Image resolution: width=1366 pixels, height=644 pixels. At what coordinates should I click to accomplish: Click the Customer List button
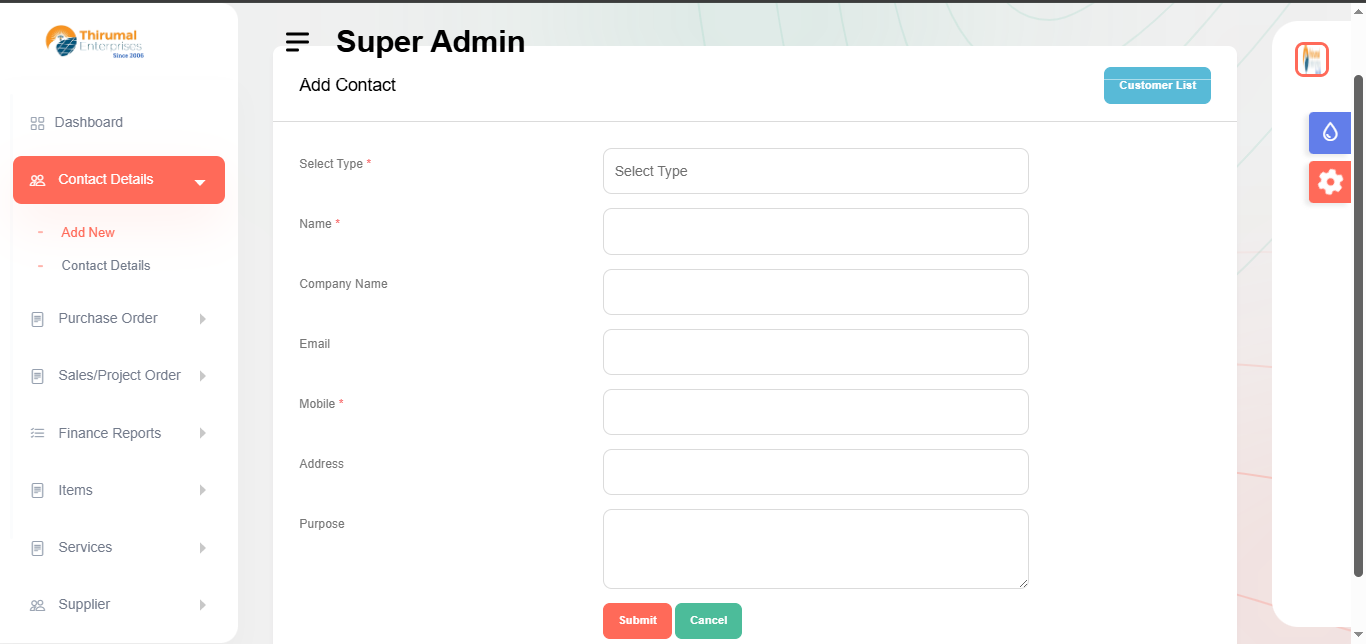(x=1157, y=86)
